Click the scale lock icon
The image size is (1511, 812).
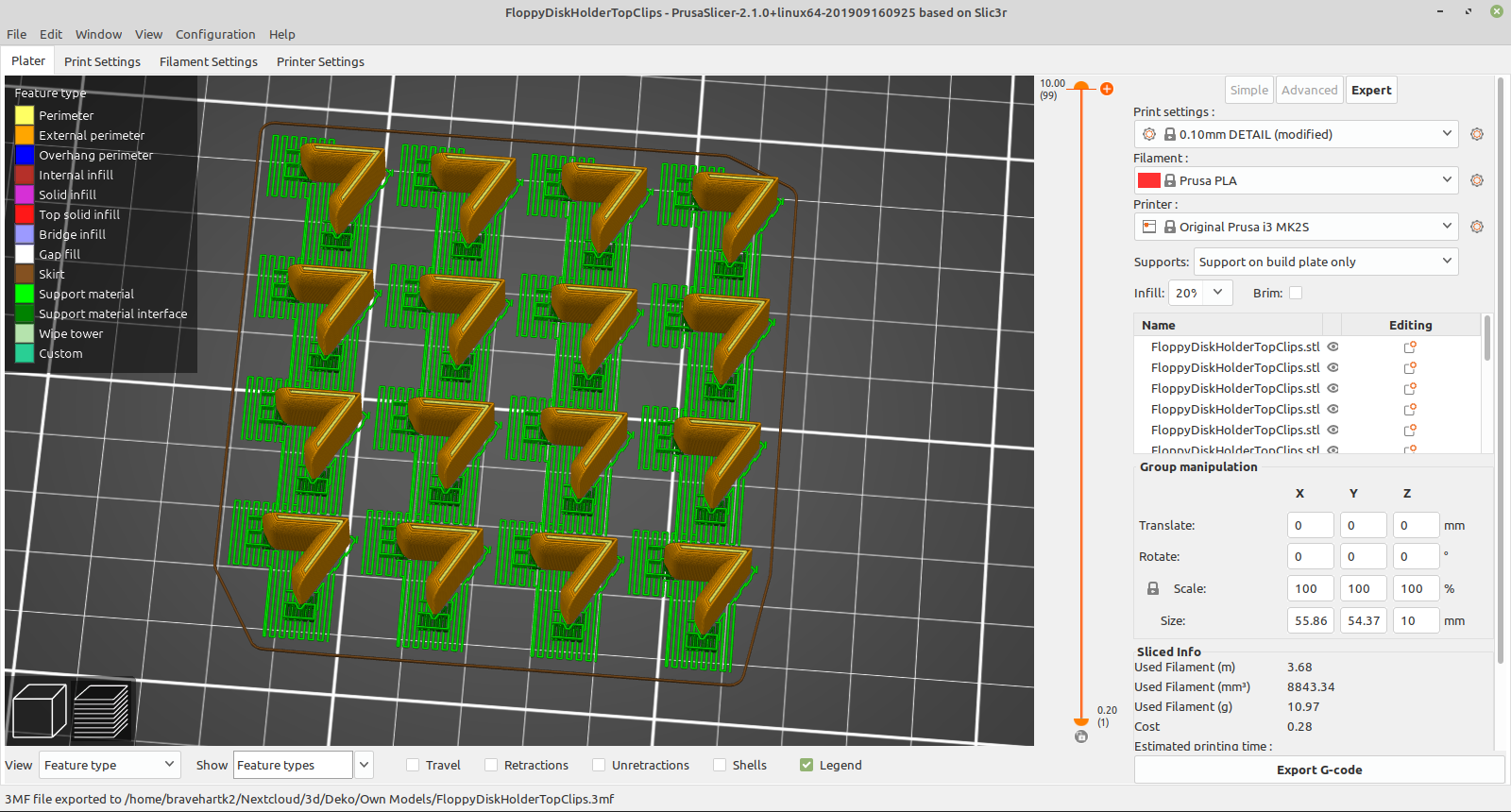1153,588
